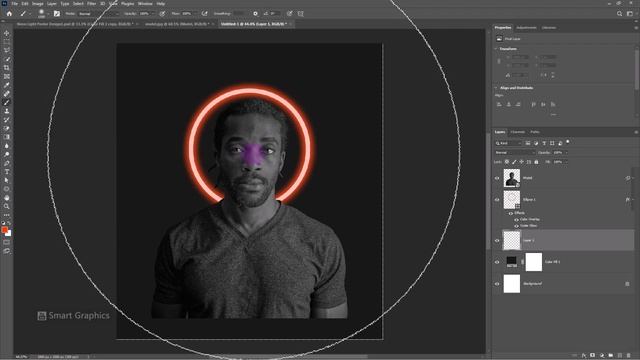Image resolution: width=640 pixels, height=360 pixels.
Task: Select the Ellipse shape tool
Action: pos(7,189)
